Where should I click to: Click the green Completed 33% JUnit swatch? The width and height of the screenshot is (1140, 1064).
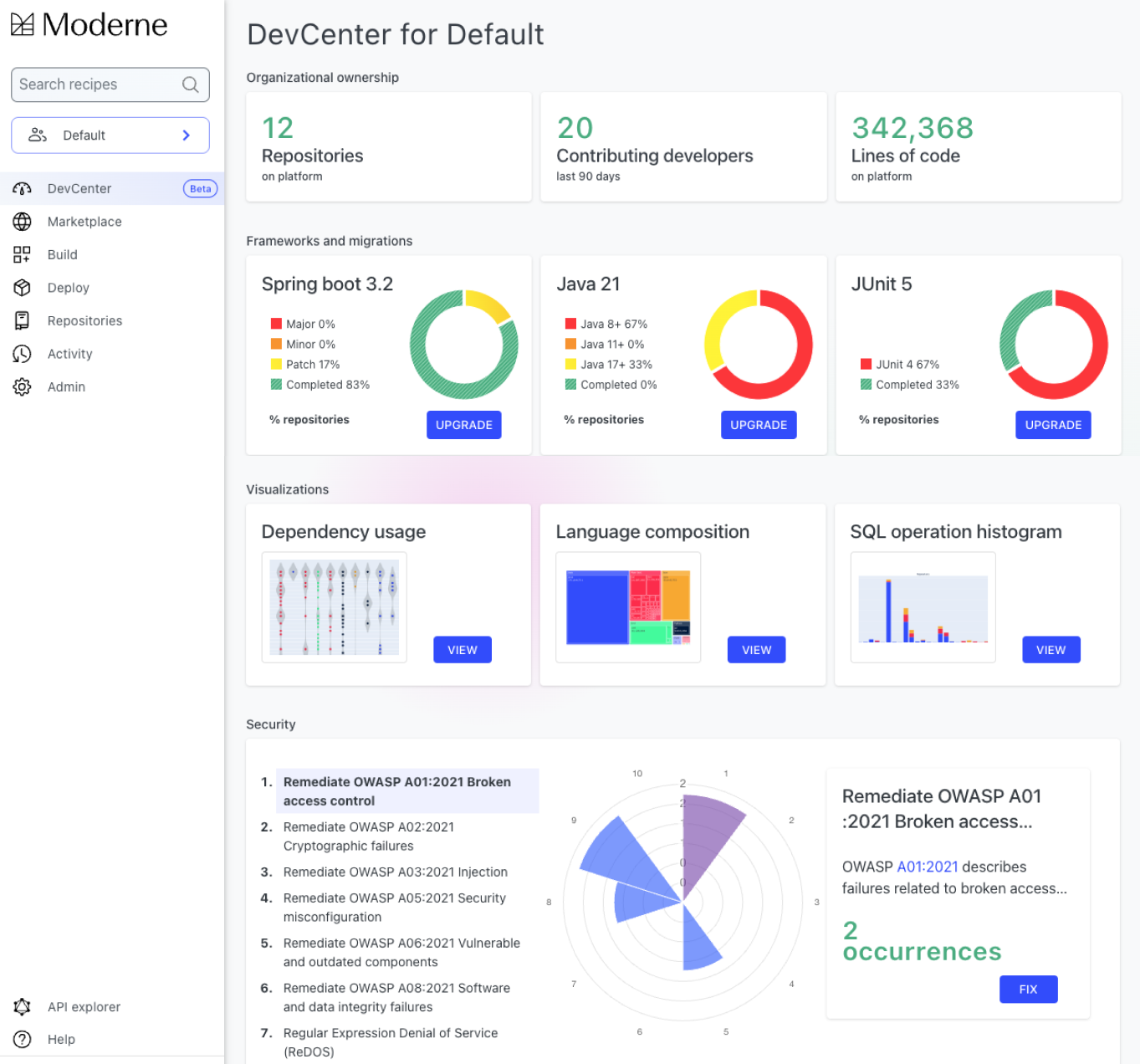(x=867, y=385)
